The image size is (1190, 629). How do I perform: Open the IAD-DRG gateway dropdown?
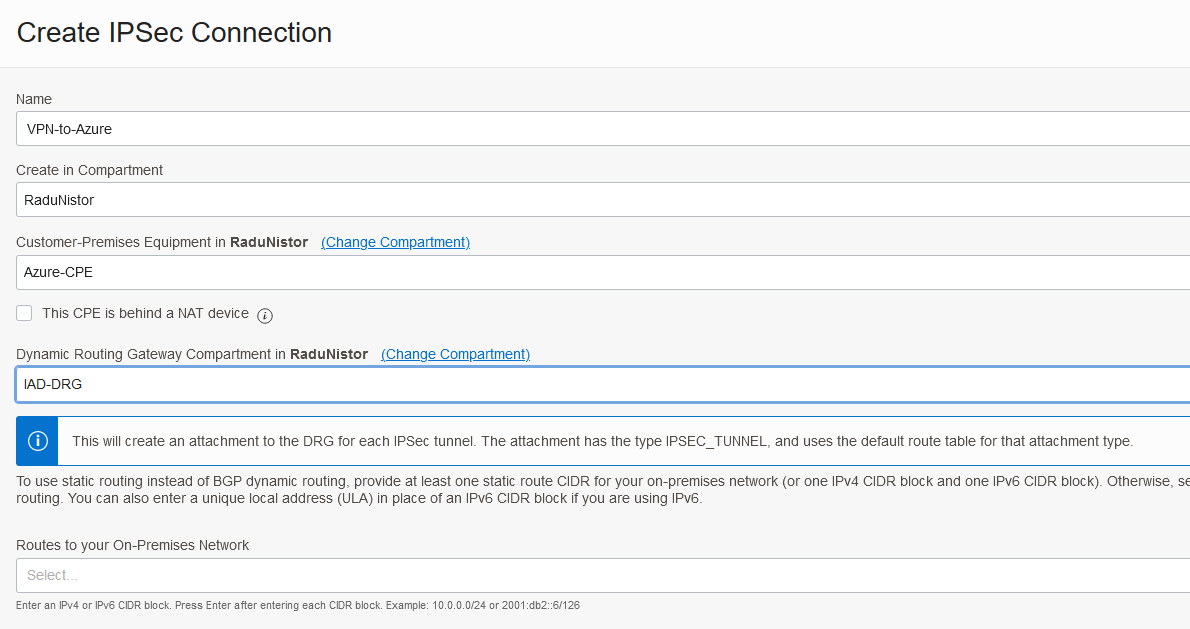tap(602, 384)
